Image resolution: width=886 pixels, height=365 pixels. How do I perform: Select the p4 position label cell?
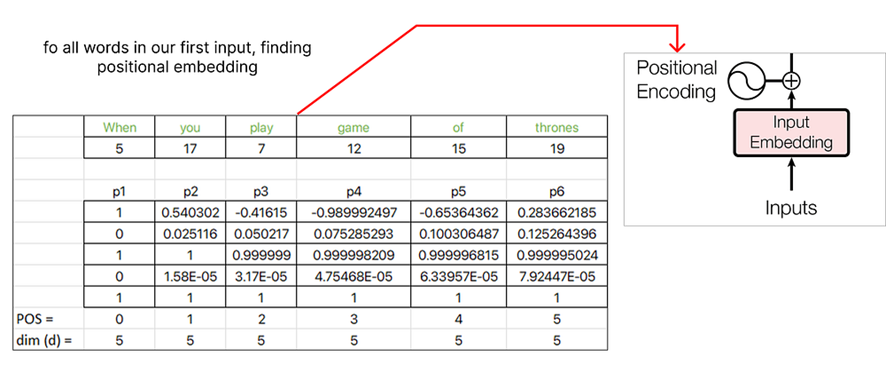point(353,192)
